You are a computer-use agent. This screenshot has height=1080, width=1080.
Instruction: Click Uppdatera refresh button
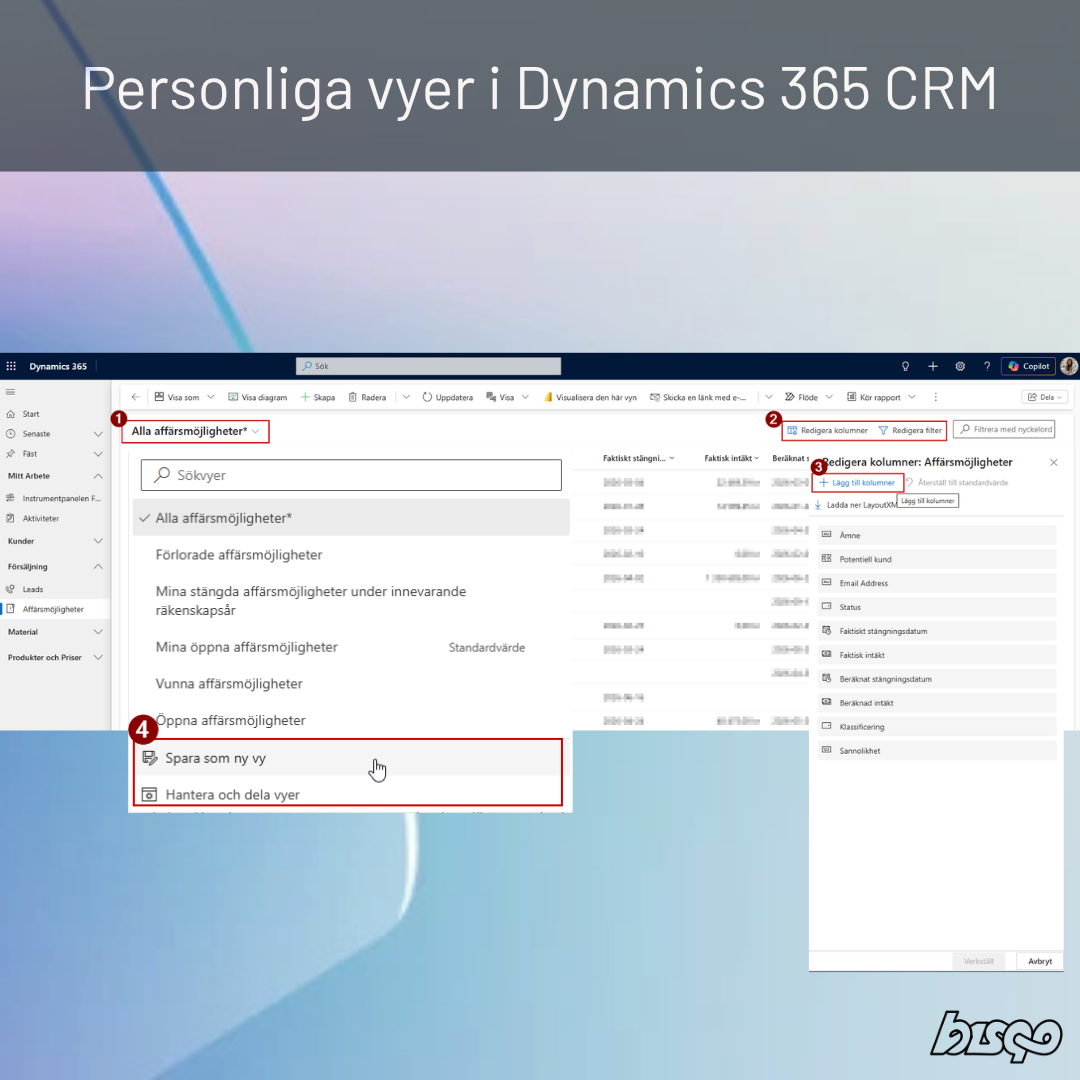point(448,397)
